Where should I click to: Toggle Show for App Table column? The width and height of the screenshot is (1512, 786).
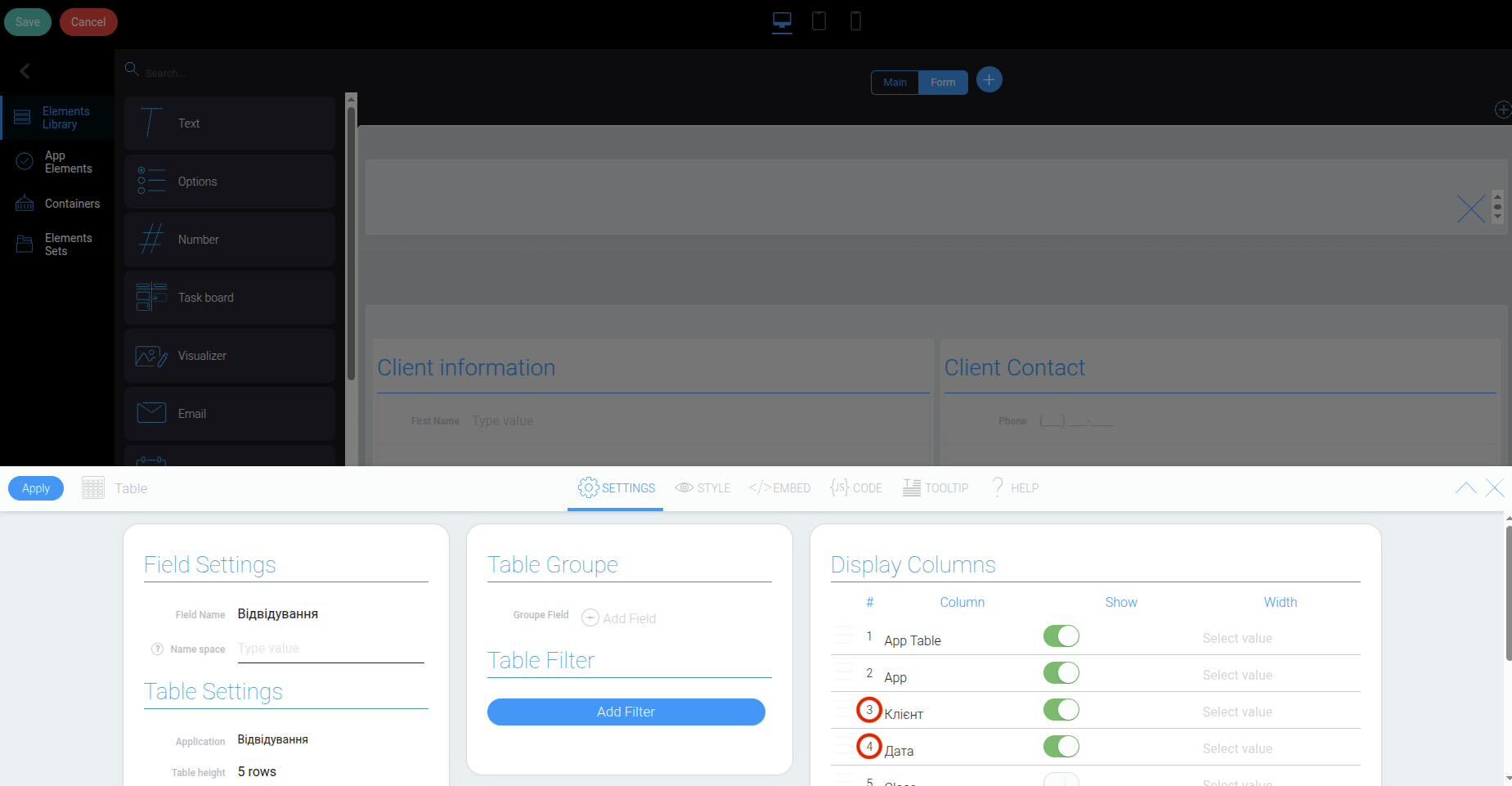click(x=1061, y=636)
